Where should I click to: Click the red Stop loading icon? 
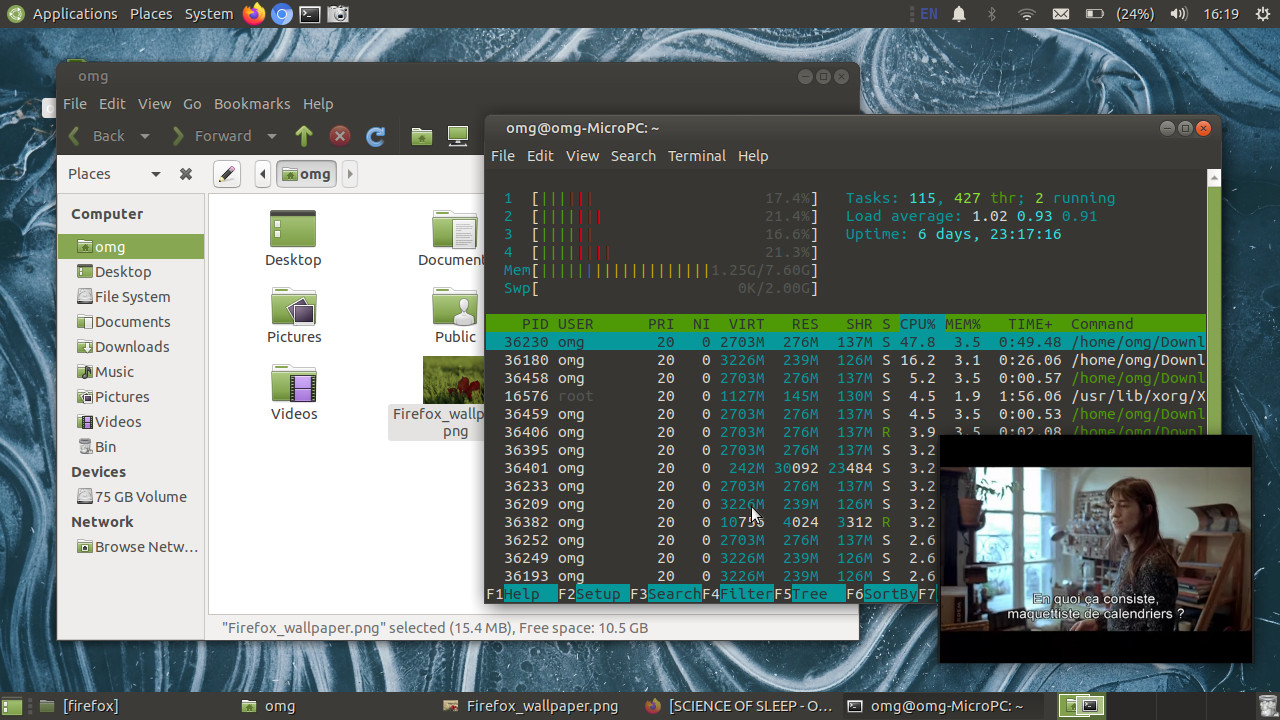coord(340,136)
